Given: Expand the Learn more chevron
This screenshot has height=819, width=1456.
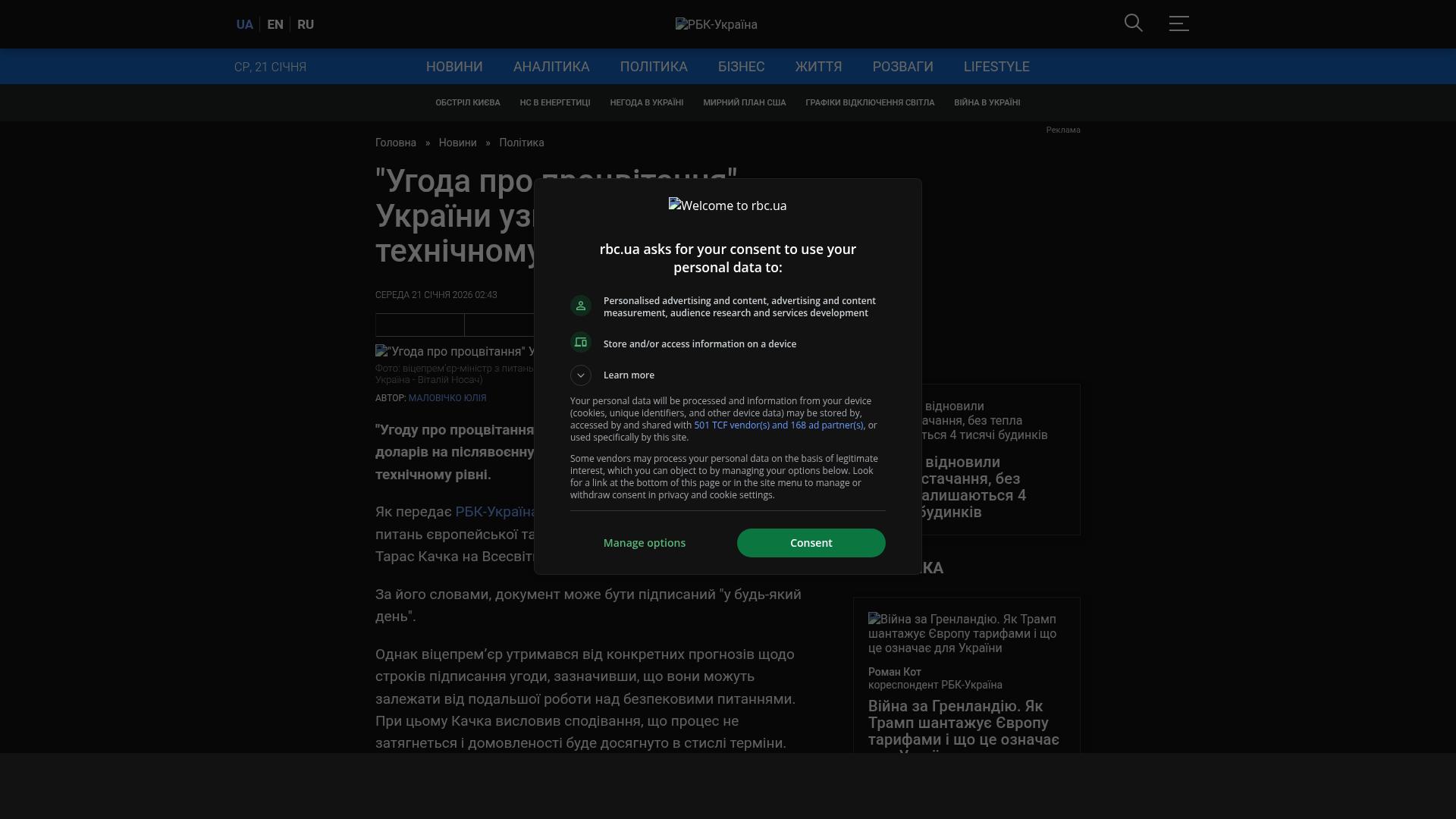Looking at the screenshot, I should click(581, 375).
